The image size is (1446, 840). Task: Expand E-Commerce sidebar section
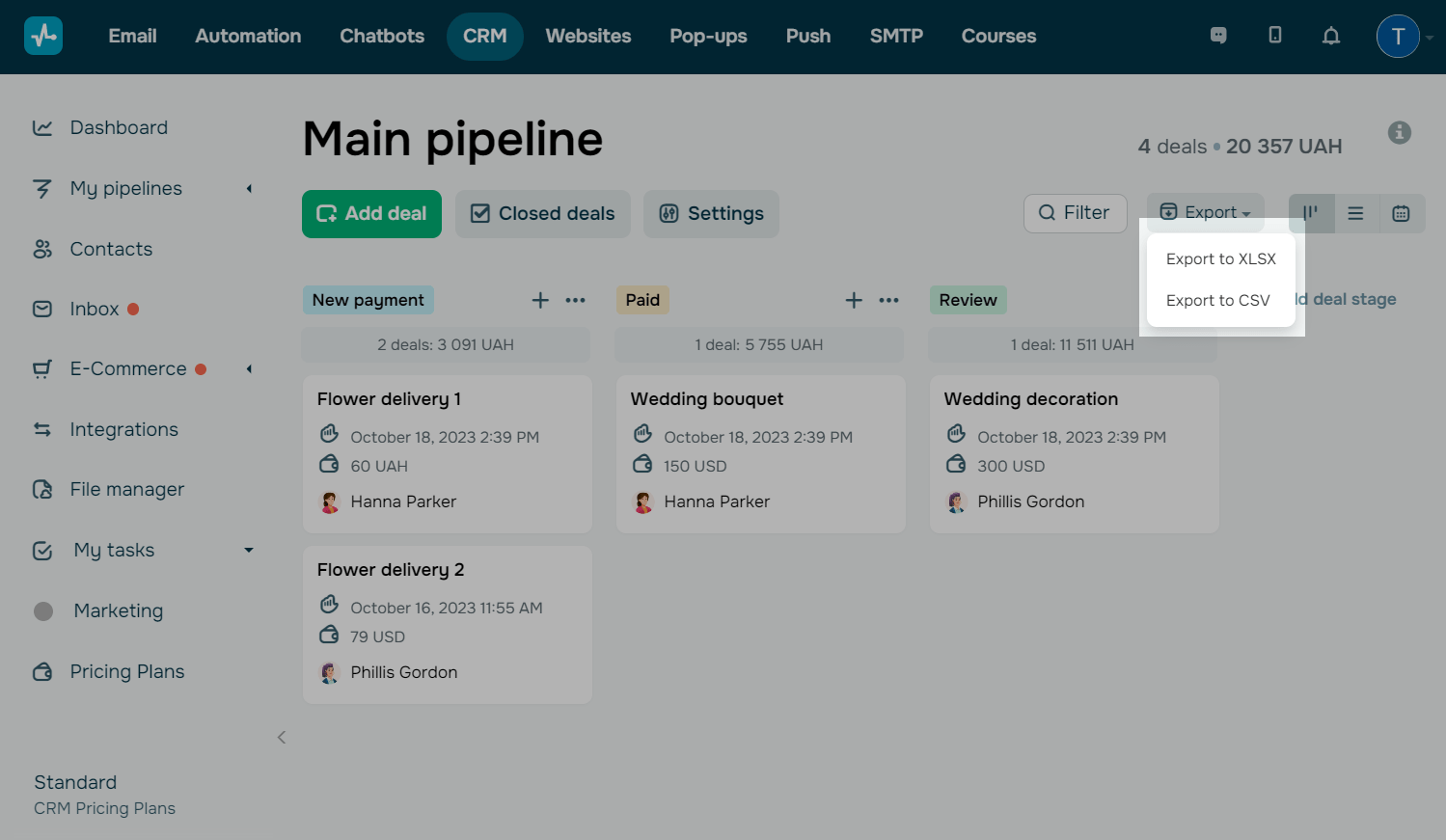point(249,369)
